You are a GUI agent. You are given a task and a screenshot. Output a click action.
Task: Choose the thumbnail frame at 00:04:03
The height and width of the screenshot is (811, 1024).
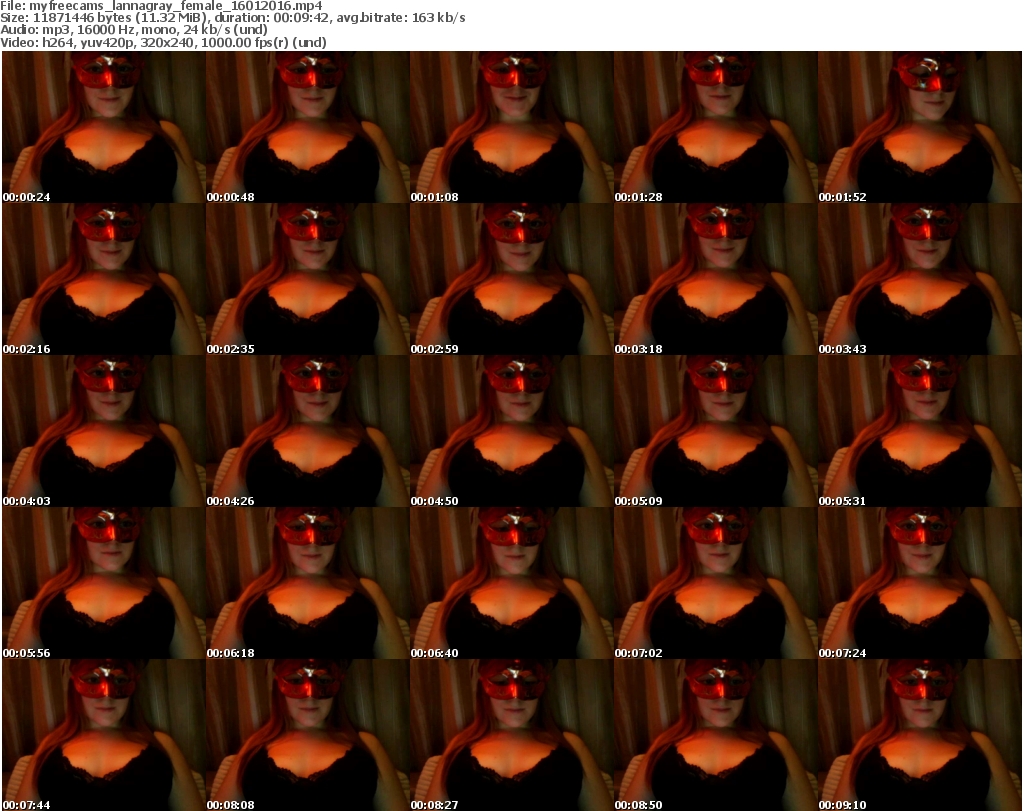[x=104, y=432]
